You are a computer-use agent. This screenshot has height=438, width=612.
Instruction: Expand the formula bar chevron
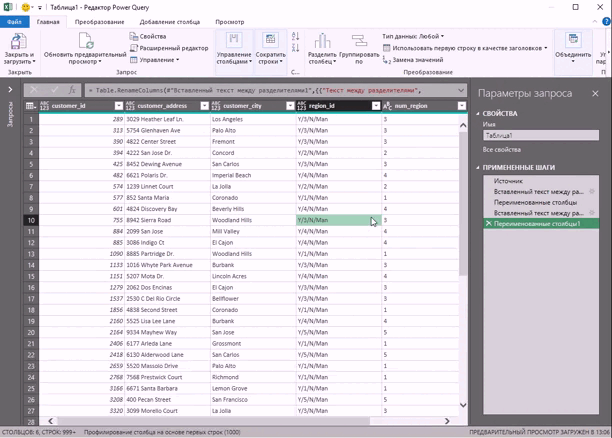pos(461,91)
